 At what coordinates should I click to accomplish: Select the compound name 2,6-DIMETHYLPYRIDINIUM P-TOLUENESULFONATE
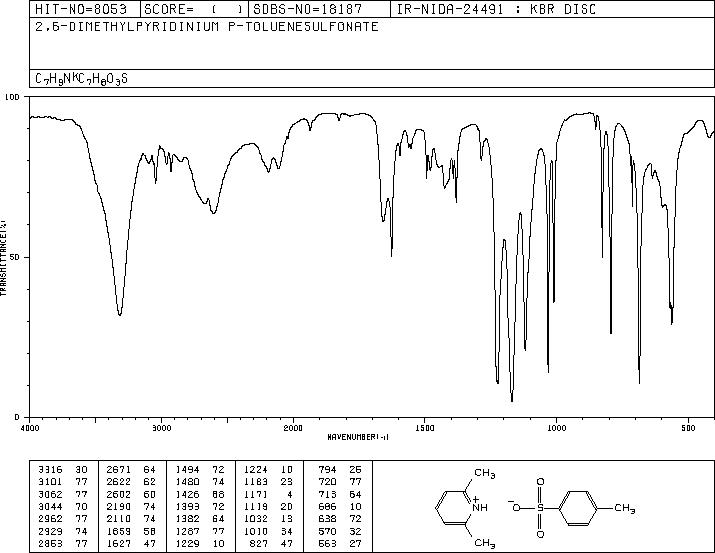(207, 27)
